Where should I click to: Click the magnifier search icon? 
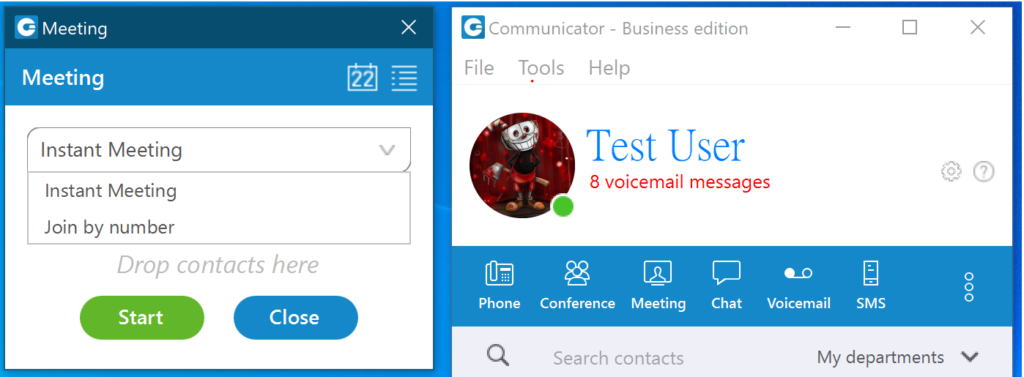(498, 355)
